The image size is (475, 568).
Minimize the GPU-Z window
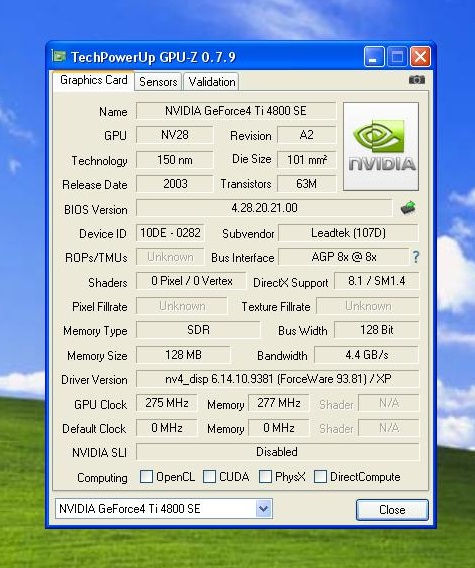click(x=374, y=57)
